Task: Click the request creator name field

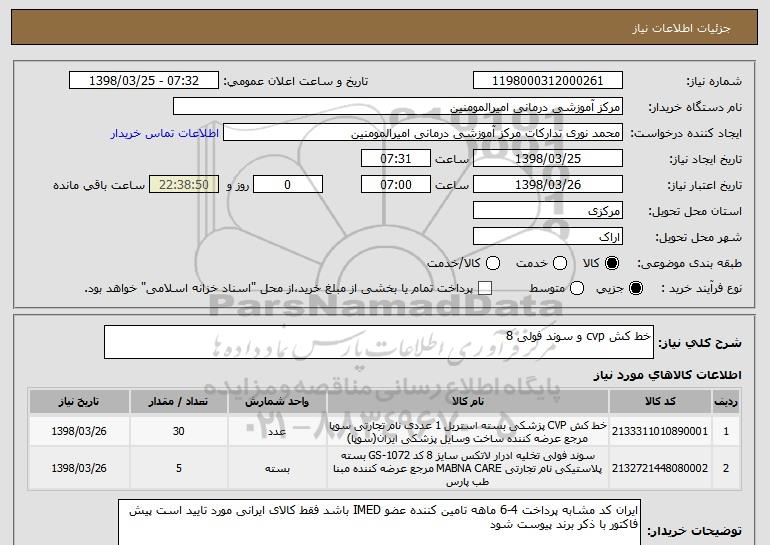Action: pos(423,133)
